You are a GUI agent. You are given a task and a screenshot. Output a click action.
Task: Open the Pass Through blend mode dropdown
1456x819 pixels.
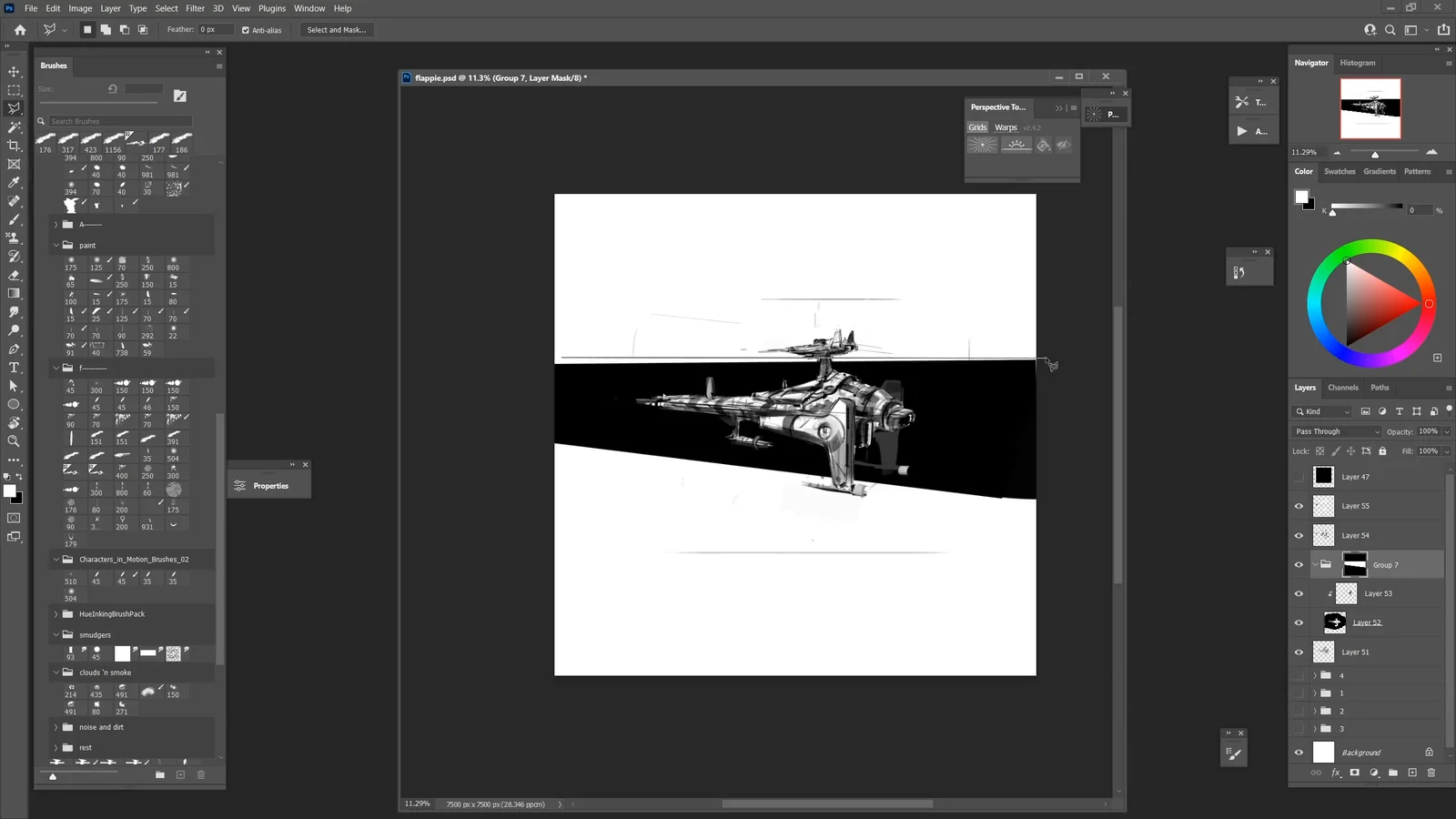pos(1336,431)
